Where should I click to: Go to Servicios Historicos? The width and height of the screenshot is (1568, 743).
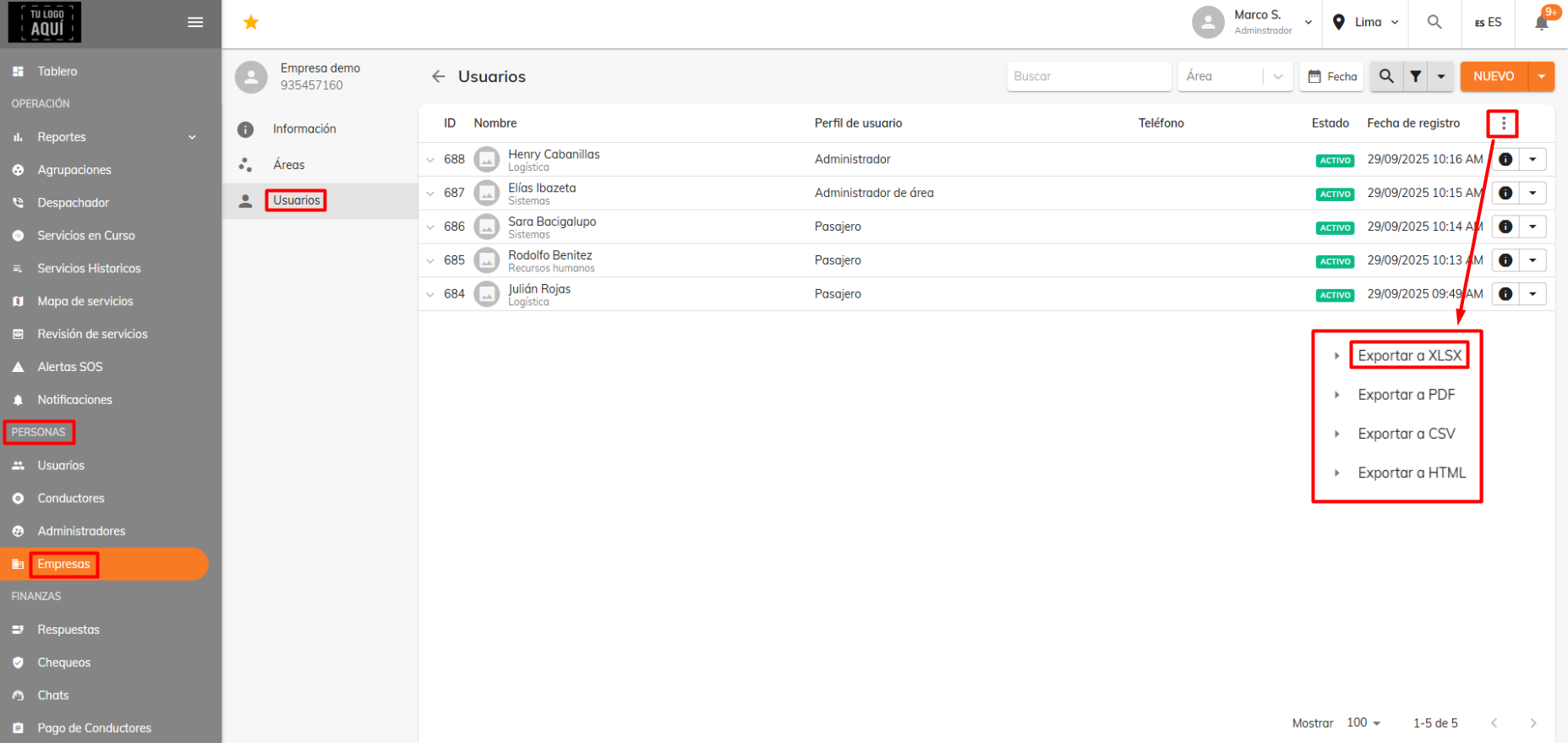click(89, 269)
